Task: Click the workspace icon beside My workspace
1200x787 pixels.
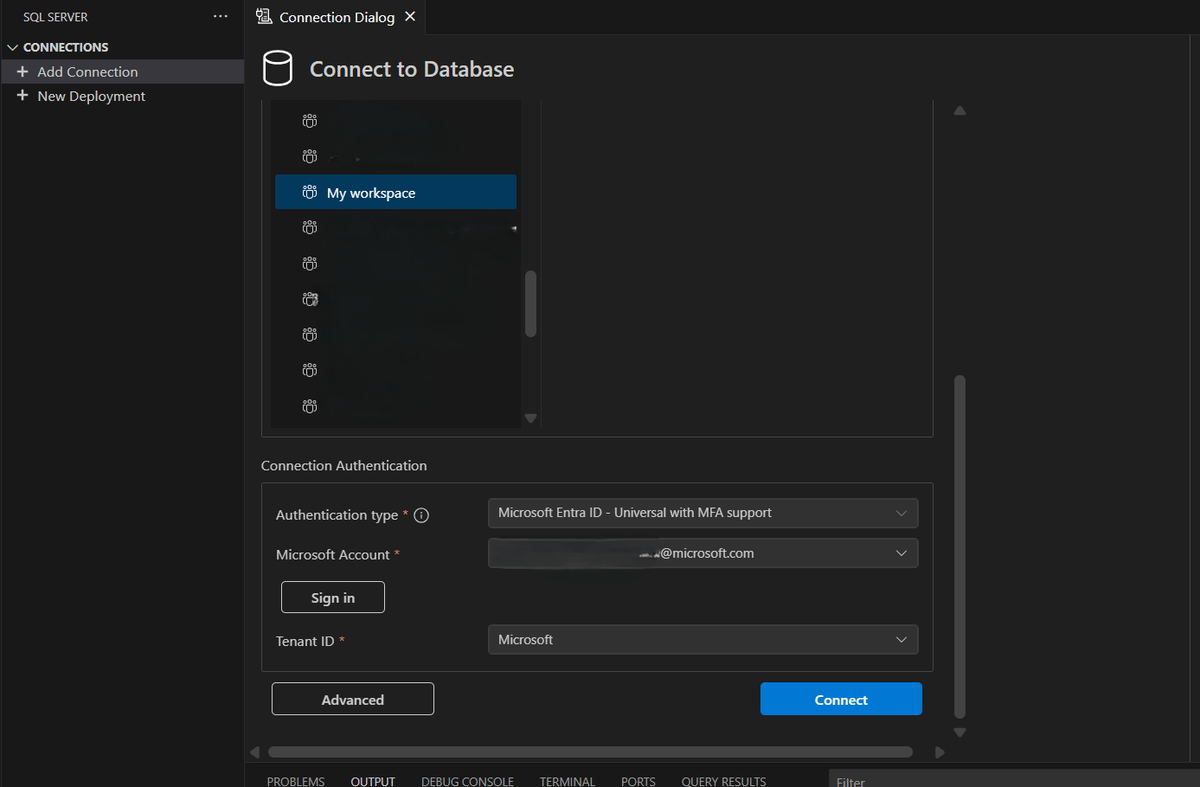Action: click(x=310, y=193)
